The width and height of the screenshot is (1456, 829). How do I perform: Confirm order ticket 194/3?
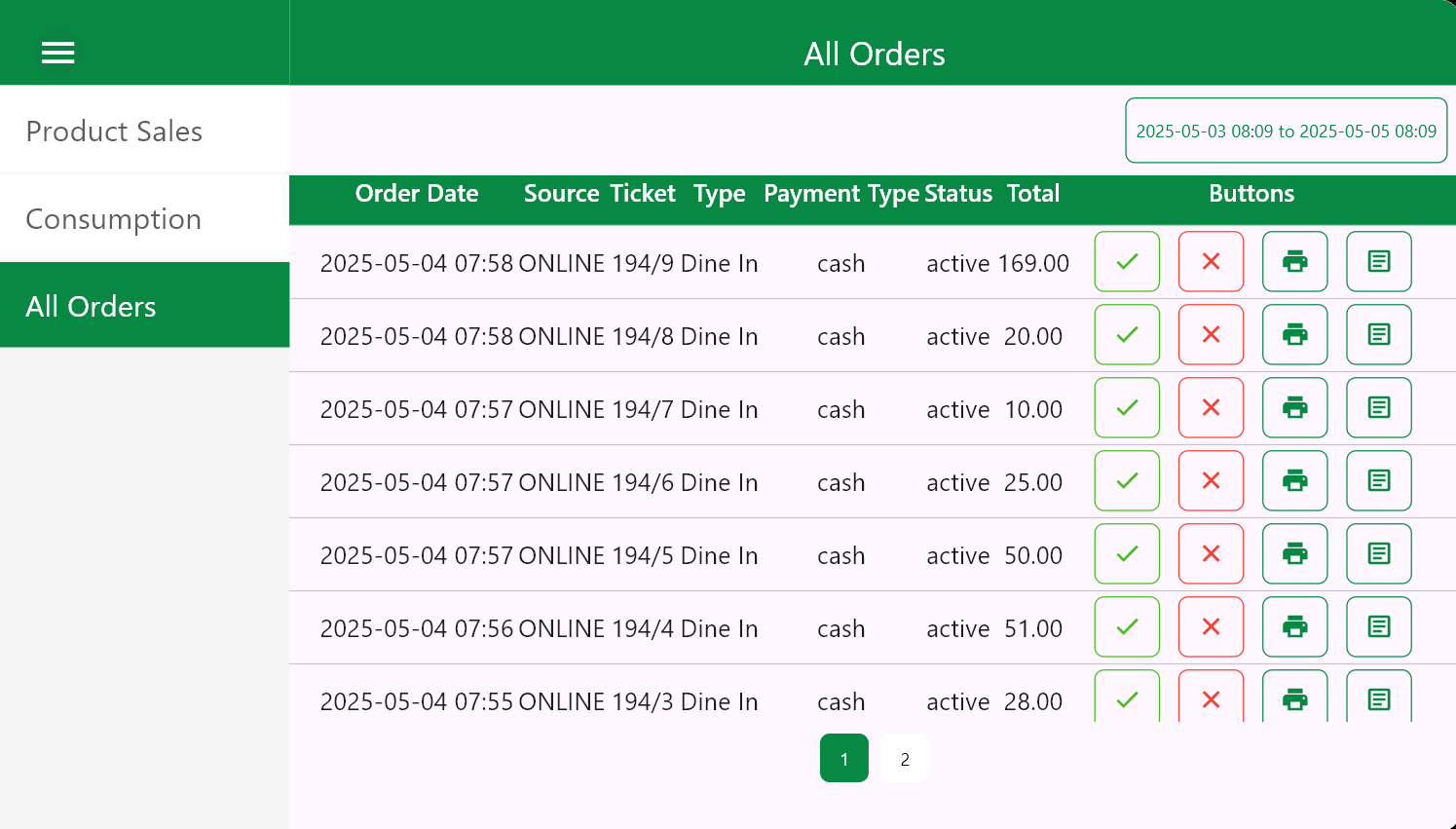(x=1127, y=697)
